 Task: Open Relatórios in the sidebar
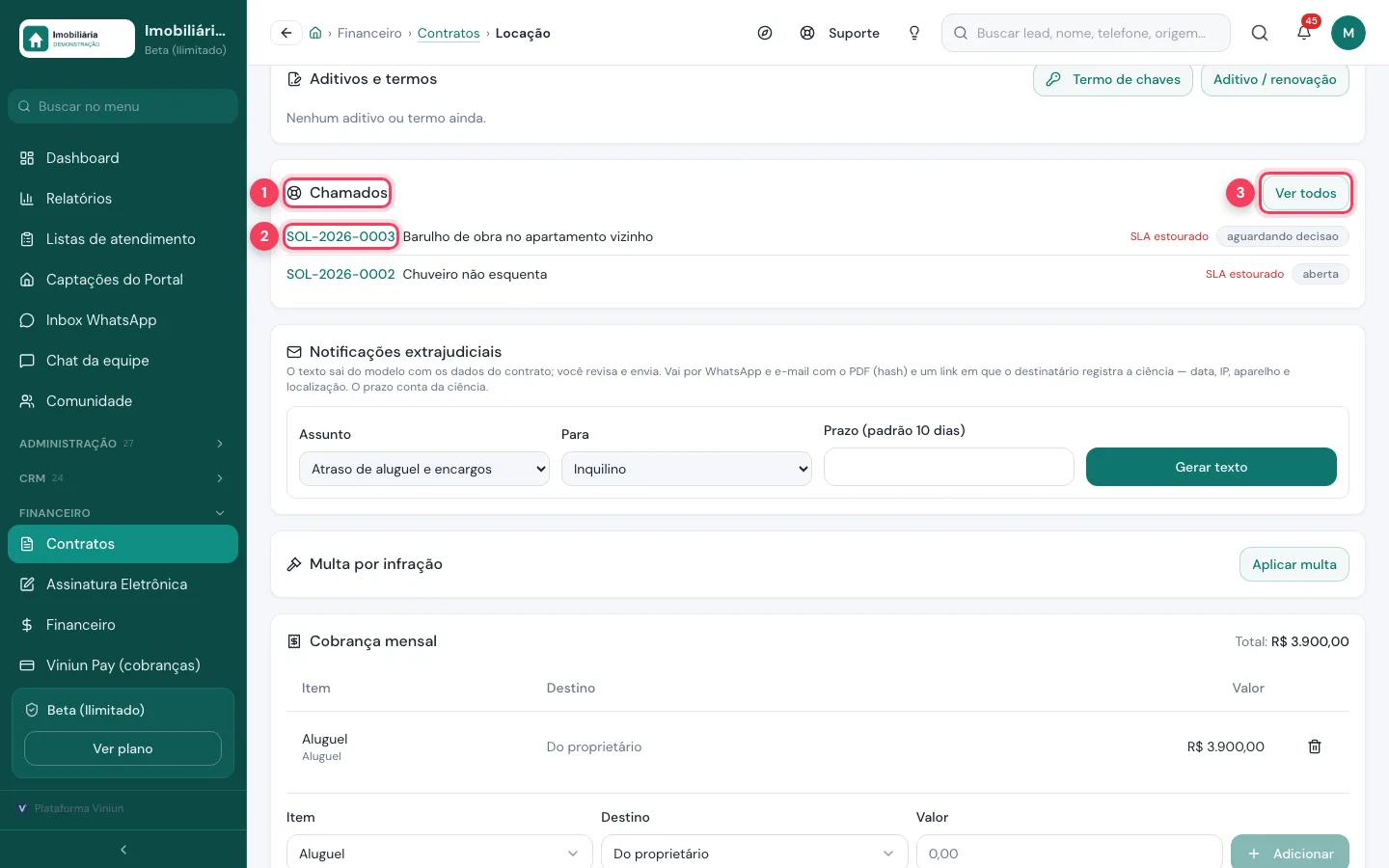[x=123, y=199]
